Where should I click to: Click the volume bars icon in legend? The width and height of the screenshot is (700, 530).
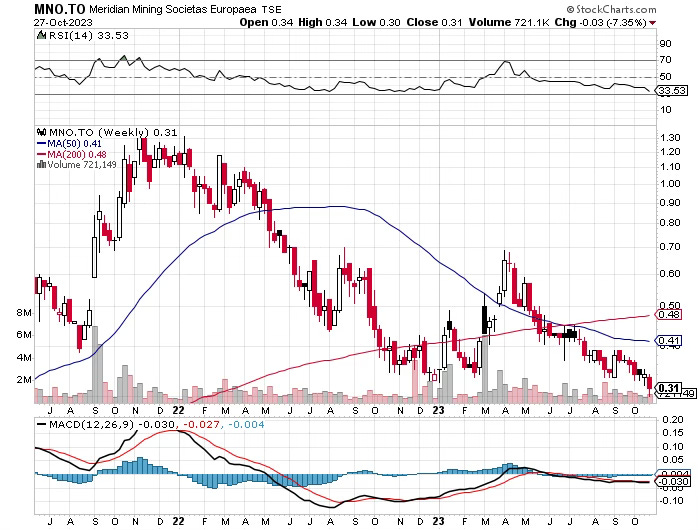click(42, 164)
